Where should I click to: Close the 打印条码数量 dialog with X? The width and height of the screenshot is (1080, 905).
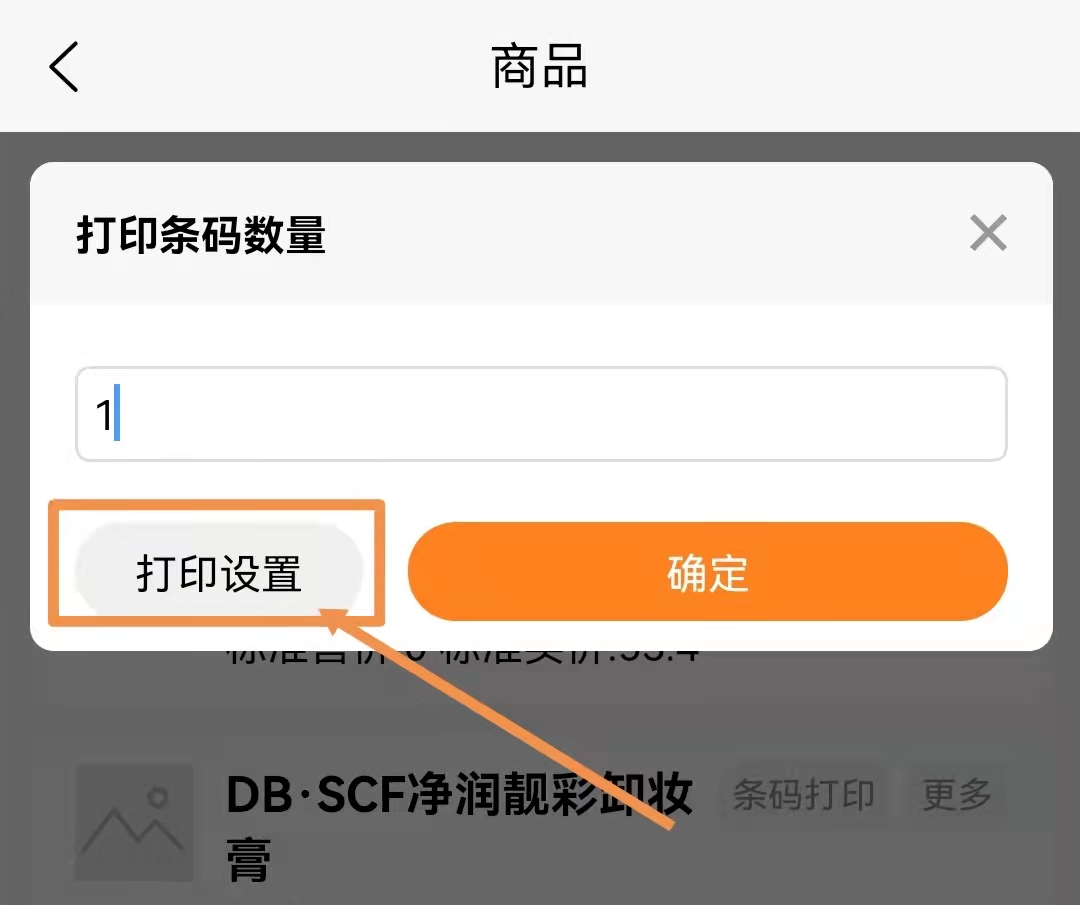point(988,233)
